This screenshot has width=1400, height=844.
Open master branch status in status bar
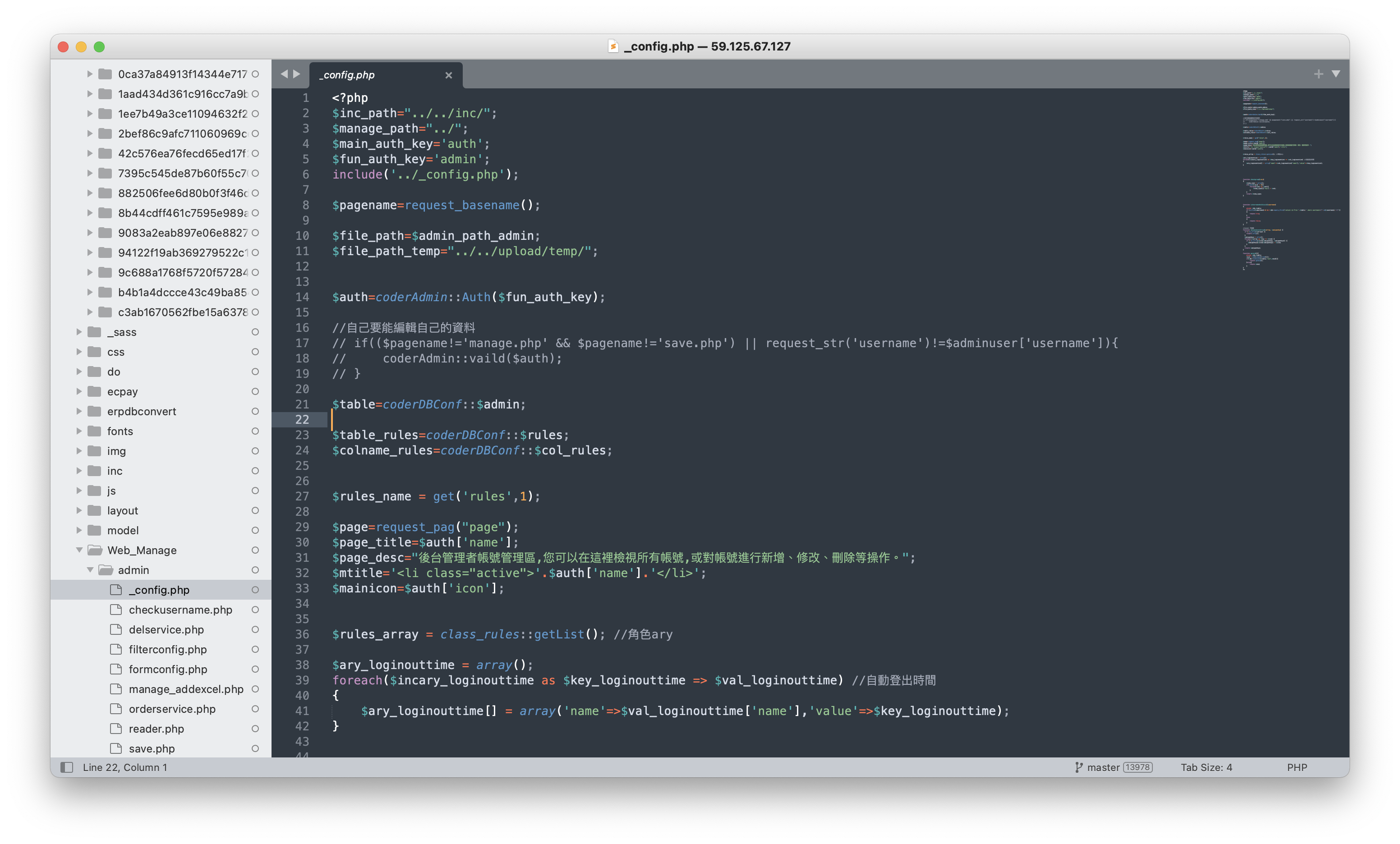point(1103,767)
